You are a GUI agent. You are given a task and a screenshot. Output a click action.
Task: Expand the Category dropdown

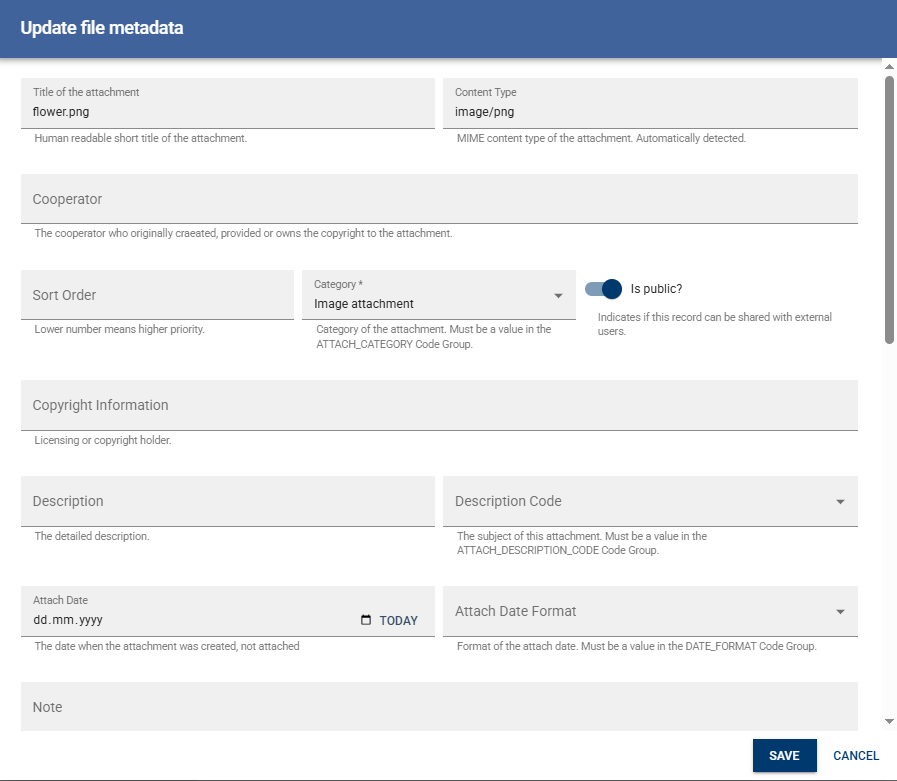tap(558, 296)
